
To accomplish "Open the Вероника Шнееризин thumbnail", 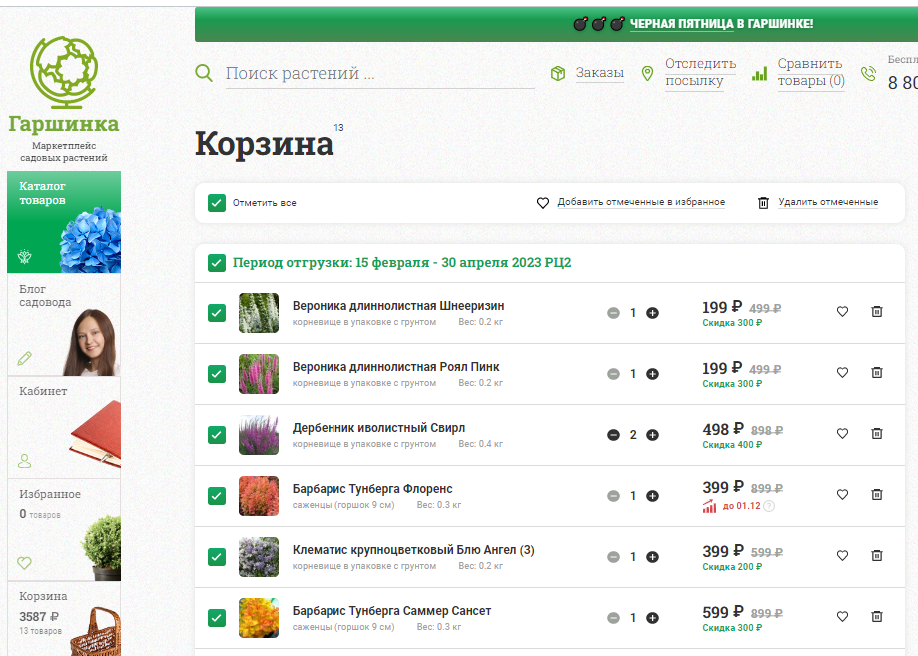I will (259, 313).
